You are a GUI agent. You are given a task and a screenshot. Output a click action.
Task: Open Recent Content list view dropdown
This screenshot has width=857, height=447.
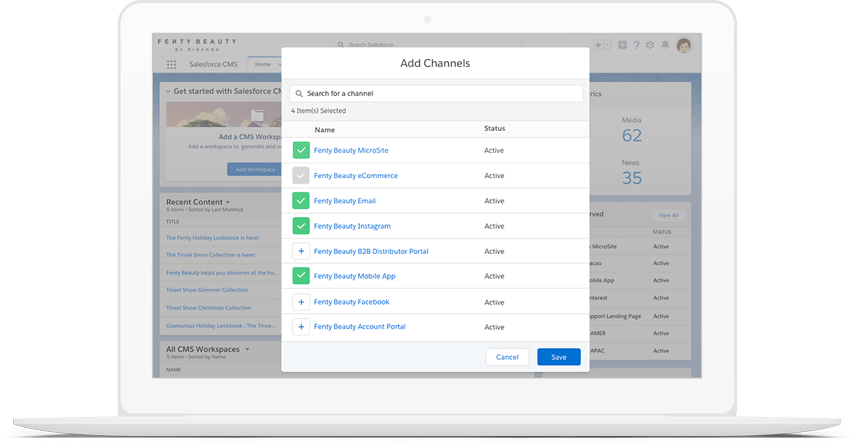[228, 202]
